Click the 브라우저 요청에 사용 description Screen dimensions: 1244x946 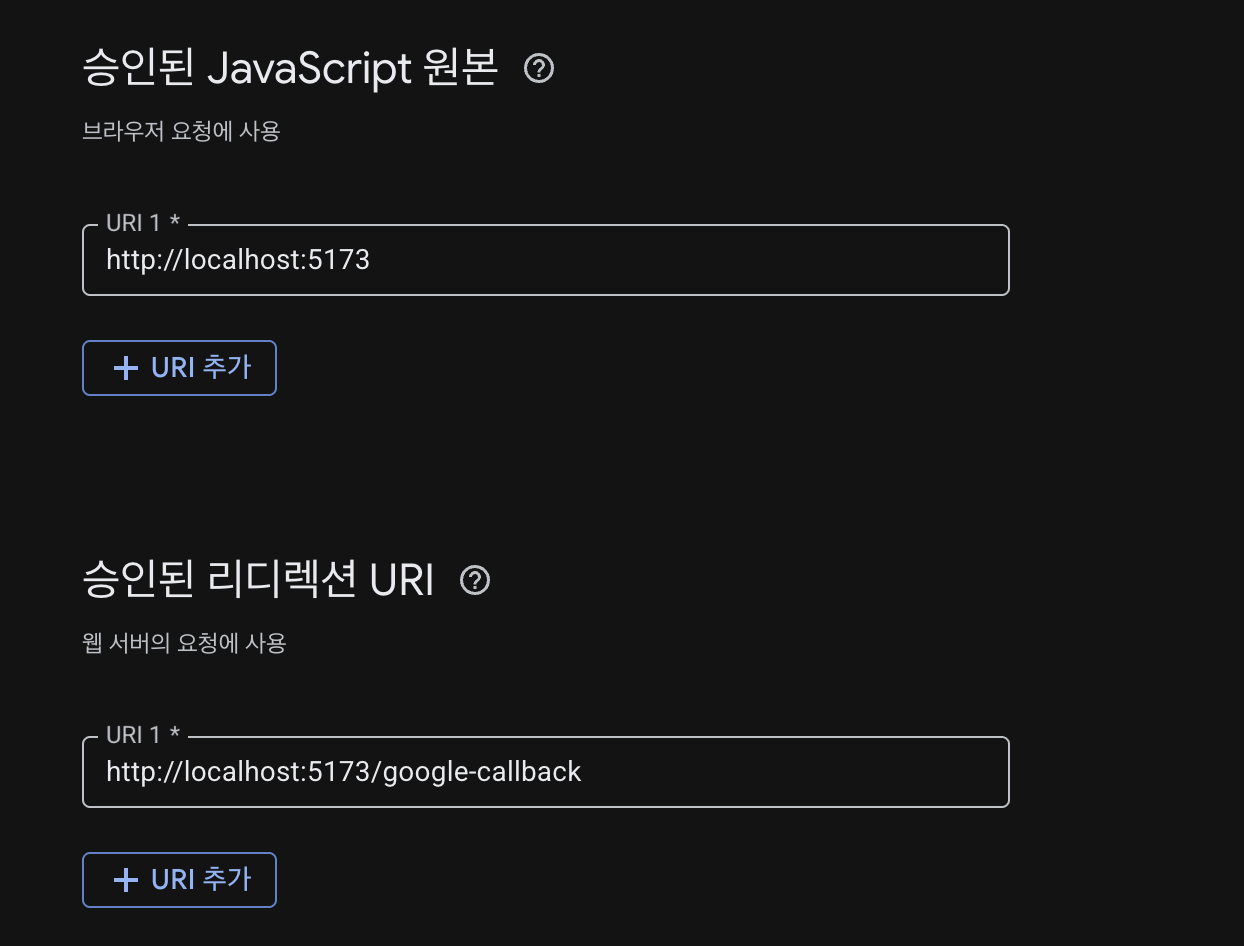point(181,131)
